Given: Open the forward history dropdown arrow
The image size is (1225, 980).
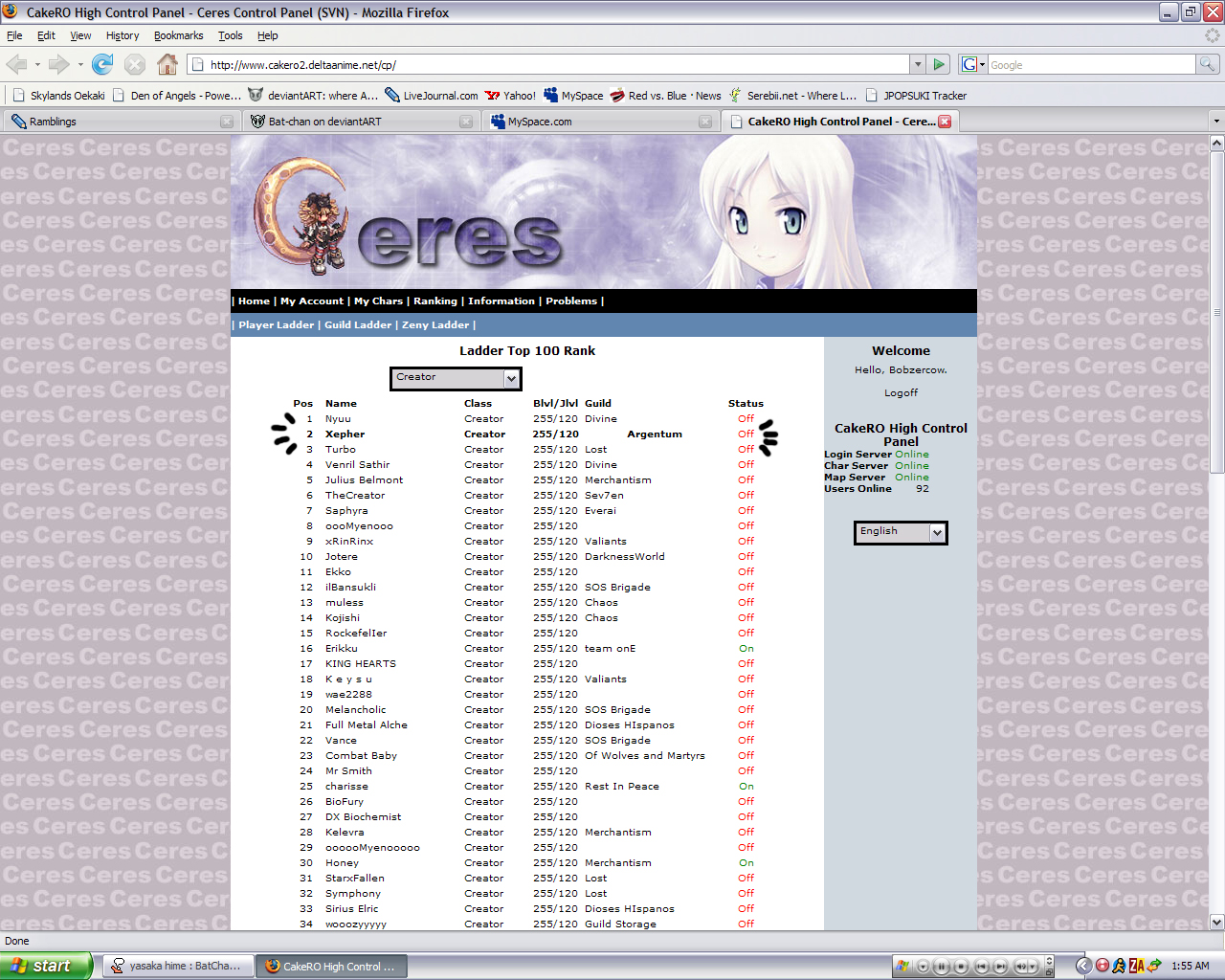Looking at the screenshot, I should click(x=80, y=64).
